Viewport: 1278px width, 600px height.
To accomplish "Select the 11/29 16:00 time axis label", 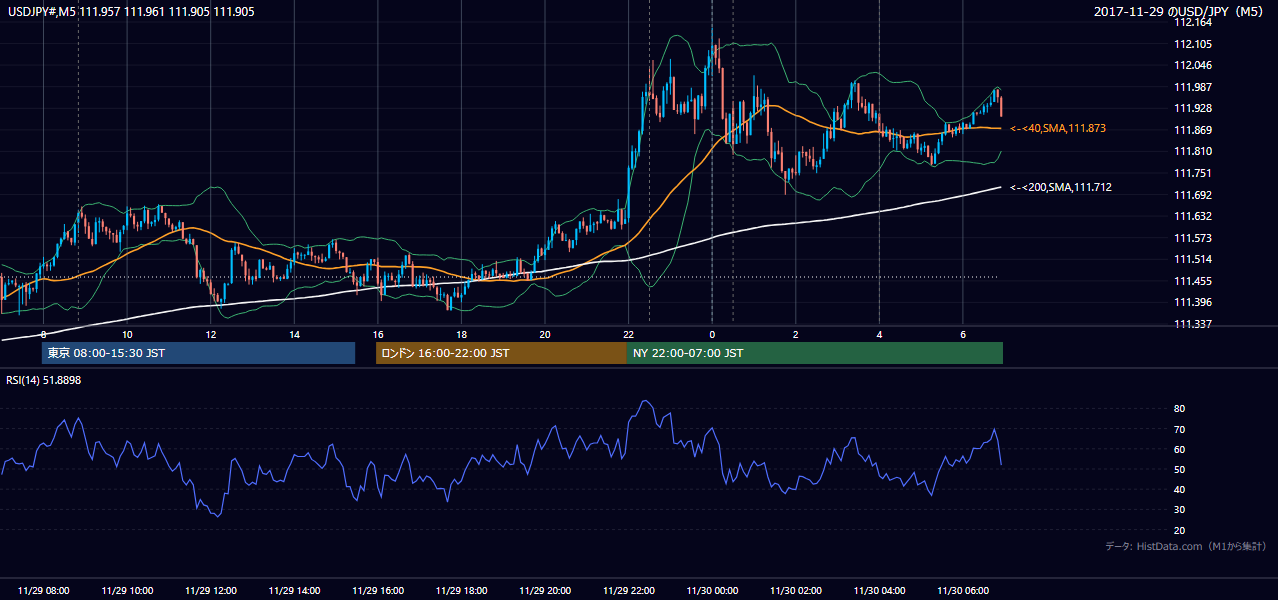I will pyautogui.click(x=378, y=591).
